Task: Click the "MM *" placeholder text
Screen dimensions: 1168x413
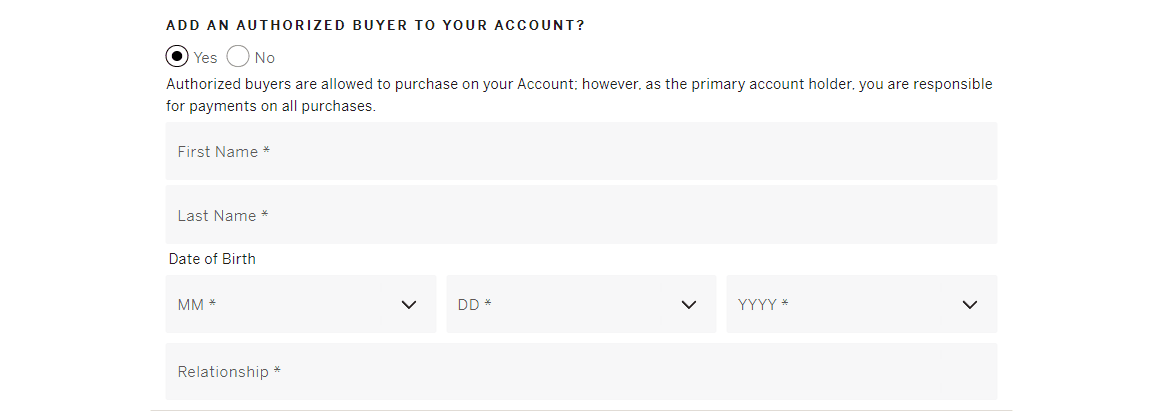Action: click(197, 305)
